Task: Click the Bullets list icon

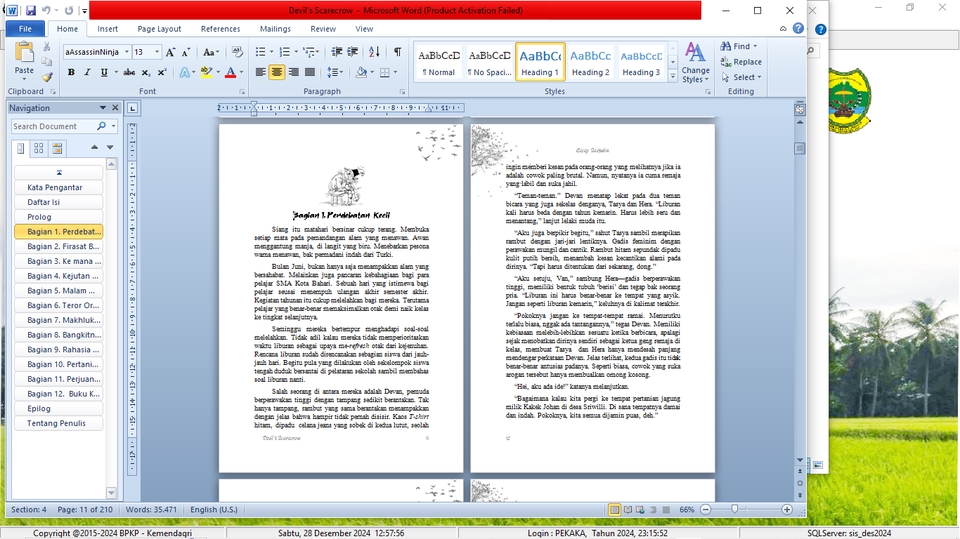Action: [260, 53]
